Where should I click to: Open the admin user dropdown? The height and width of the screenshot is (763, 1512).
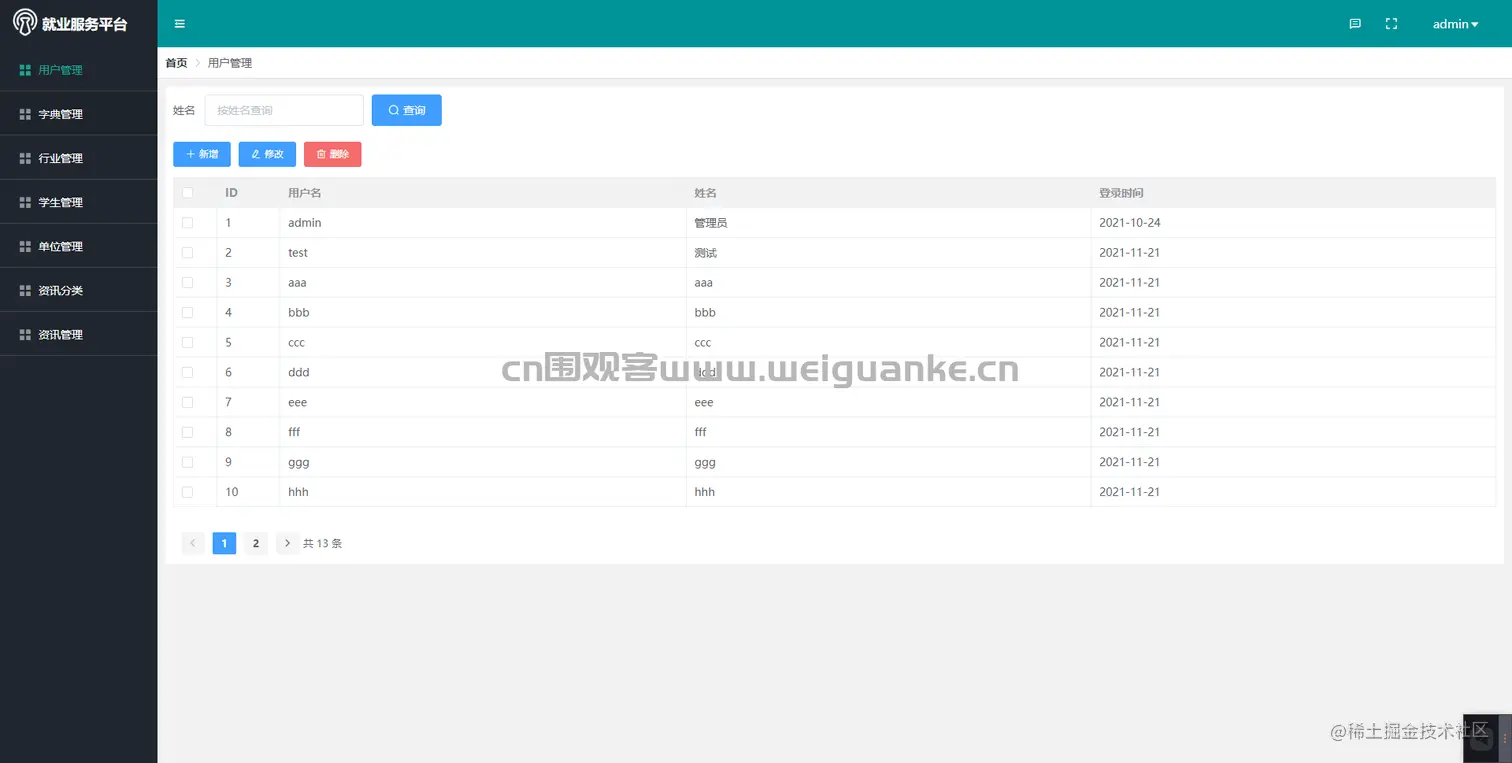click(1455, 24)
